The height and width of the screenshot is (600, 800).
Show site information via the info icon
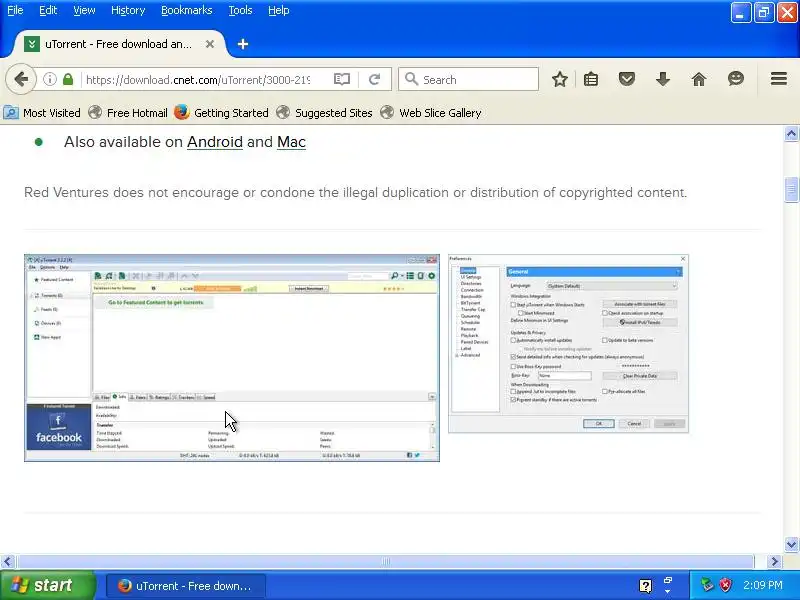click(49, 79)
